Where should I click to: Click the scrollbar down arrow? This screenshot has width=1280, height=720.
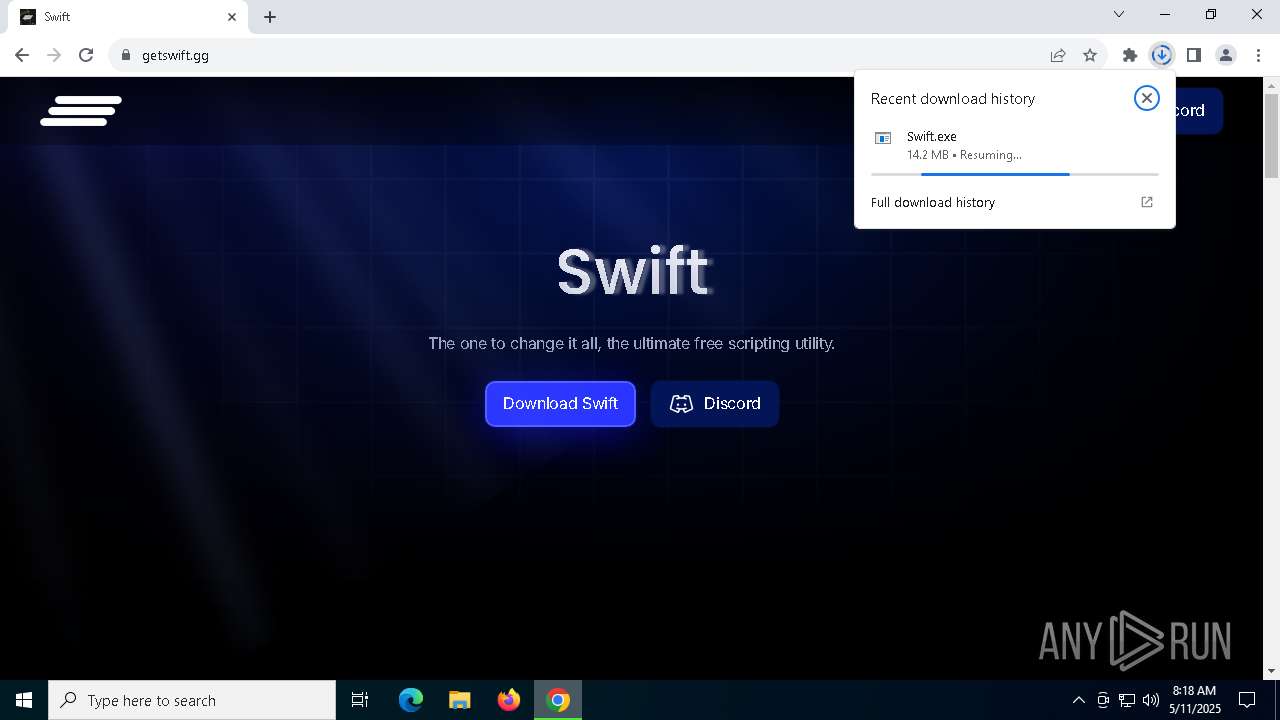click(1271, 671)
